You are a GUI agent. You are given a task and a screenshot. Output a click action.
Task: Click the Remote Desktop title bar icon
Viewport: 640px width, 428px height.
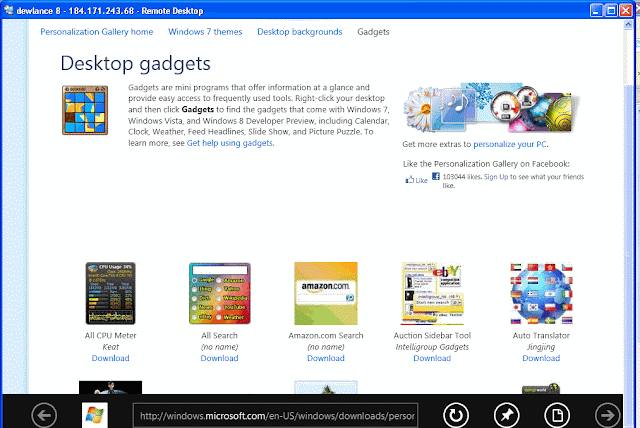click(x=8, y=10)
